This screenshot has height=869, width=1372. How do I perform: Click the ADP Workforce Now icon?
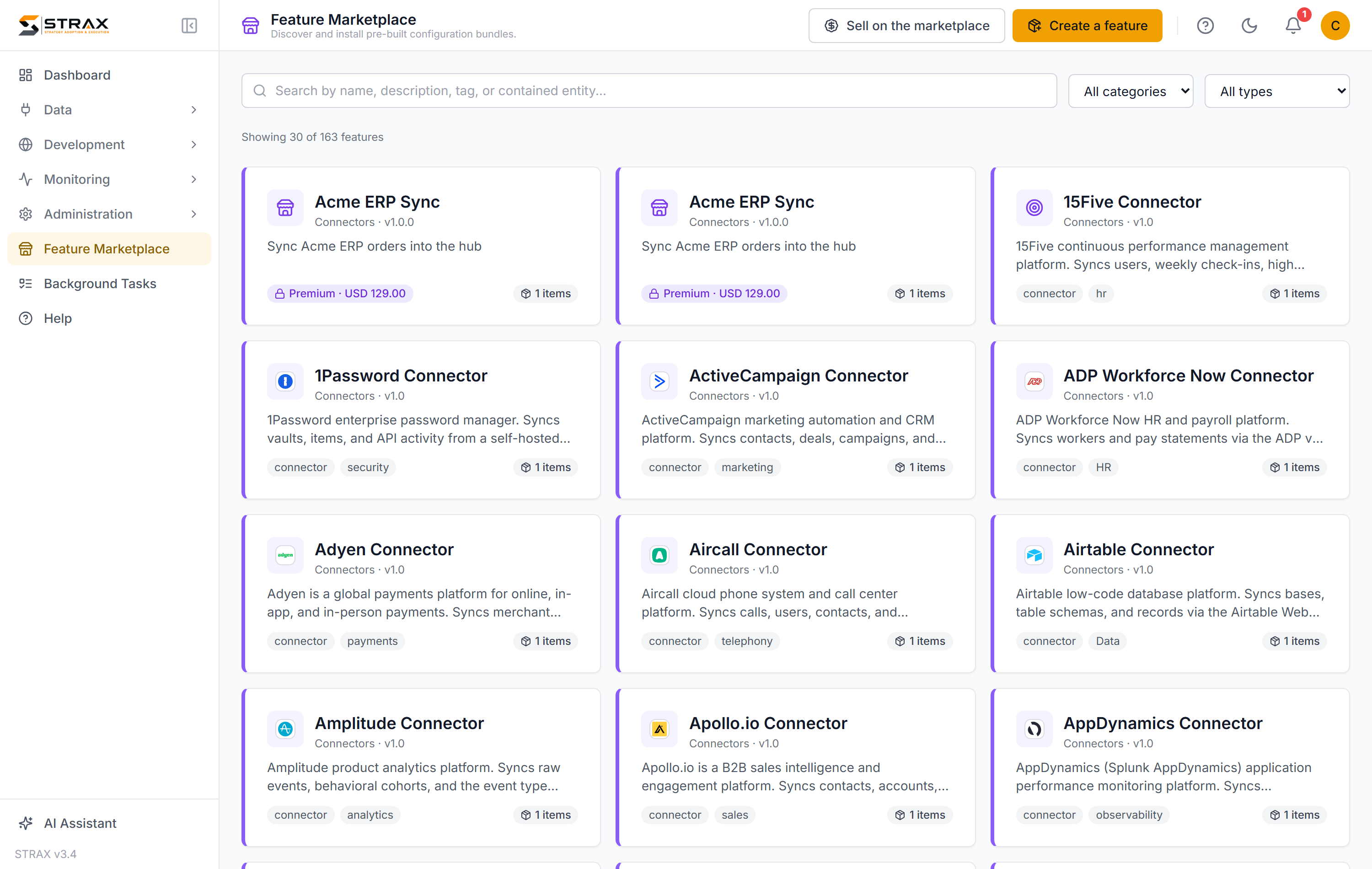[1034, 381]
